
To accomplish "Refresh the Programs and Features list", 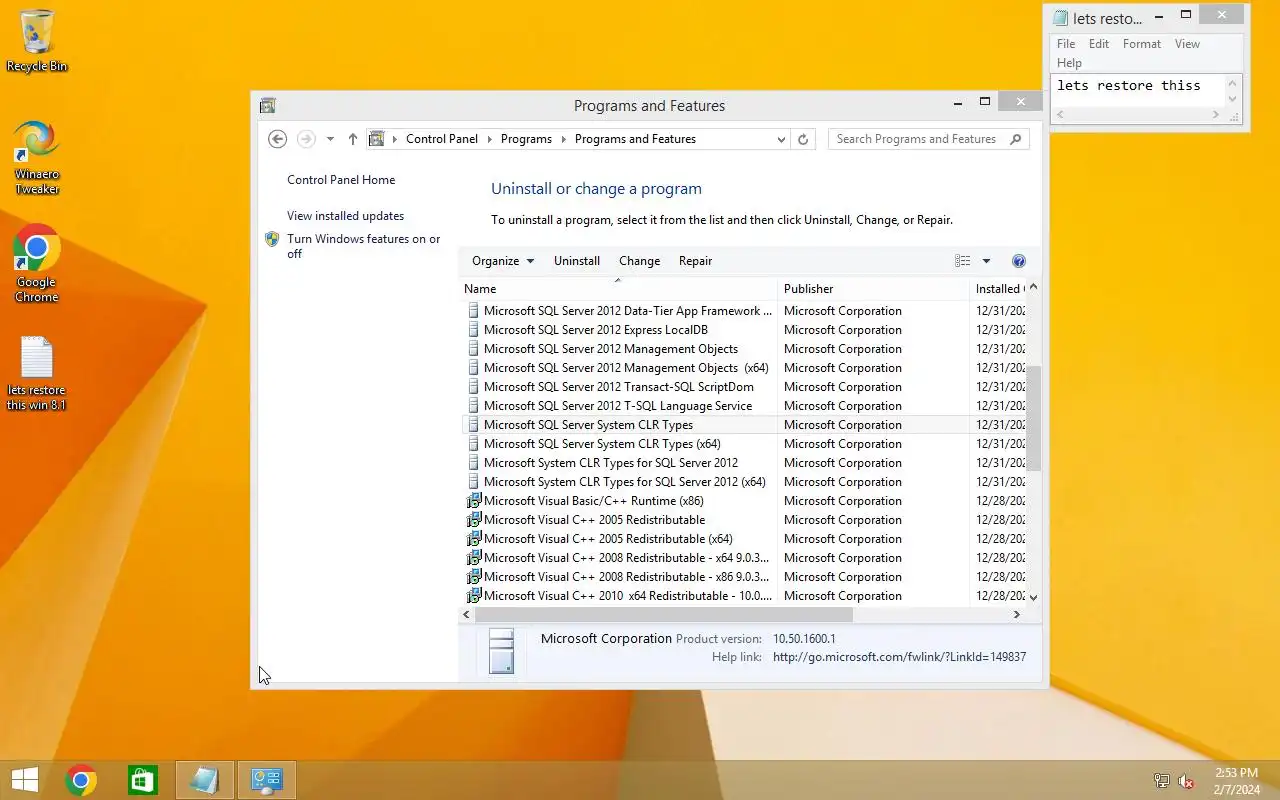I will (802, 139).
